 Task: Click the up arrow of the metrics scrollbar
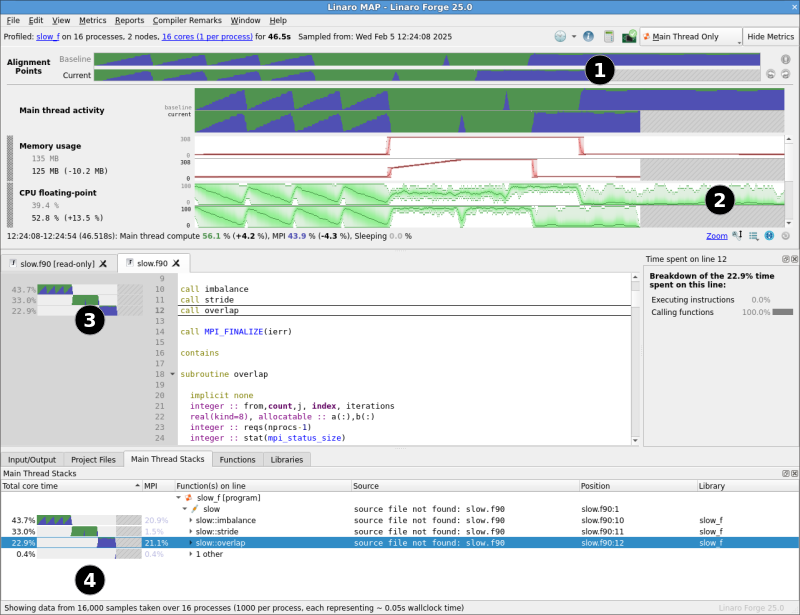coord(789,139)
